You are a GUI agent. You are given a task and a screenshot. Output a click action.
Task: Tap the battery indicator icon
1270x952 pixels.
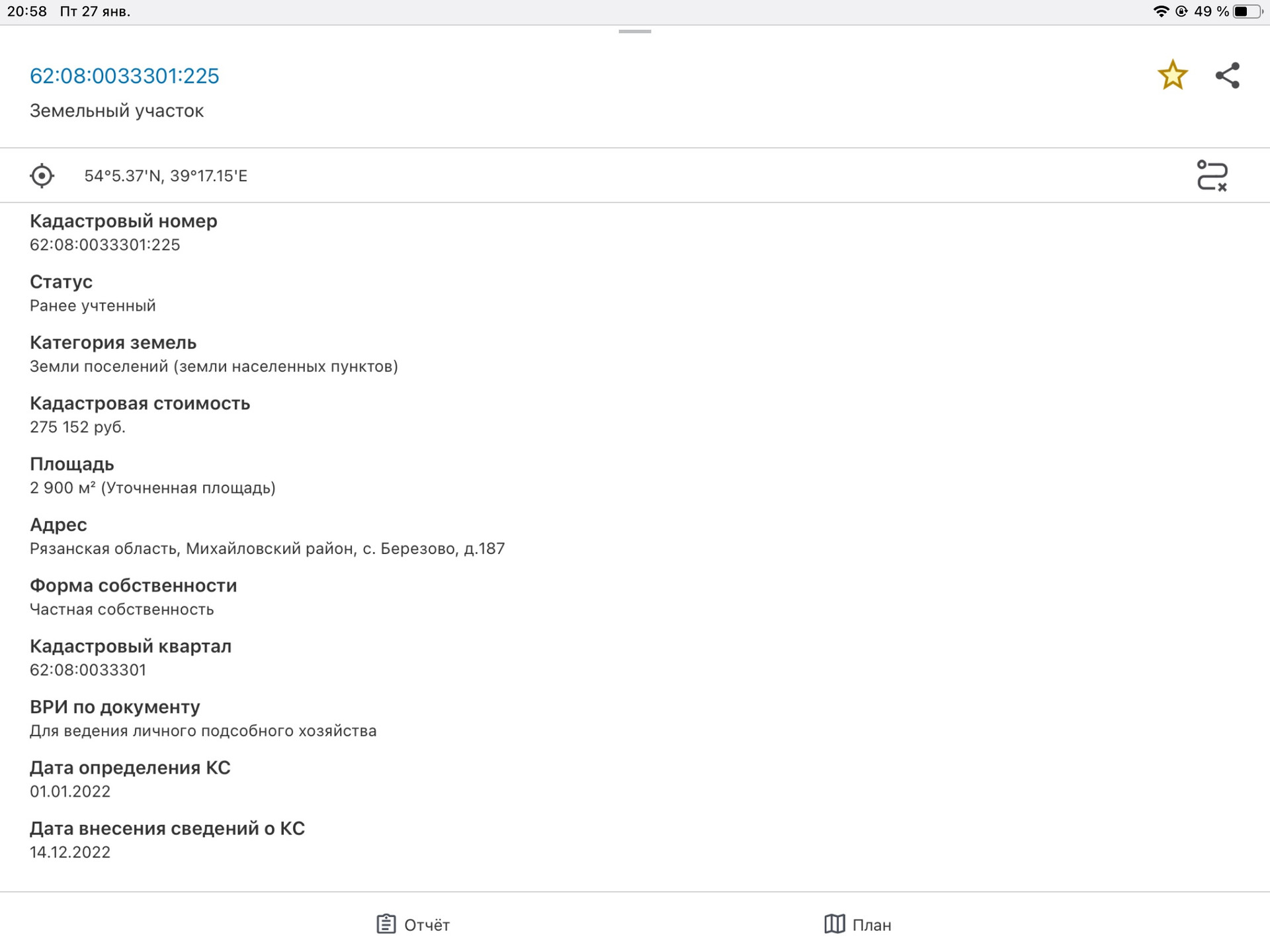point(1248,11)
